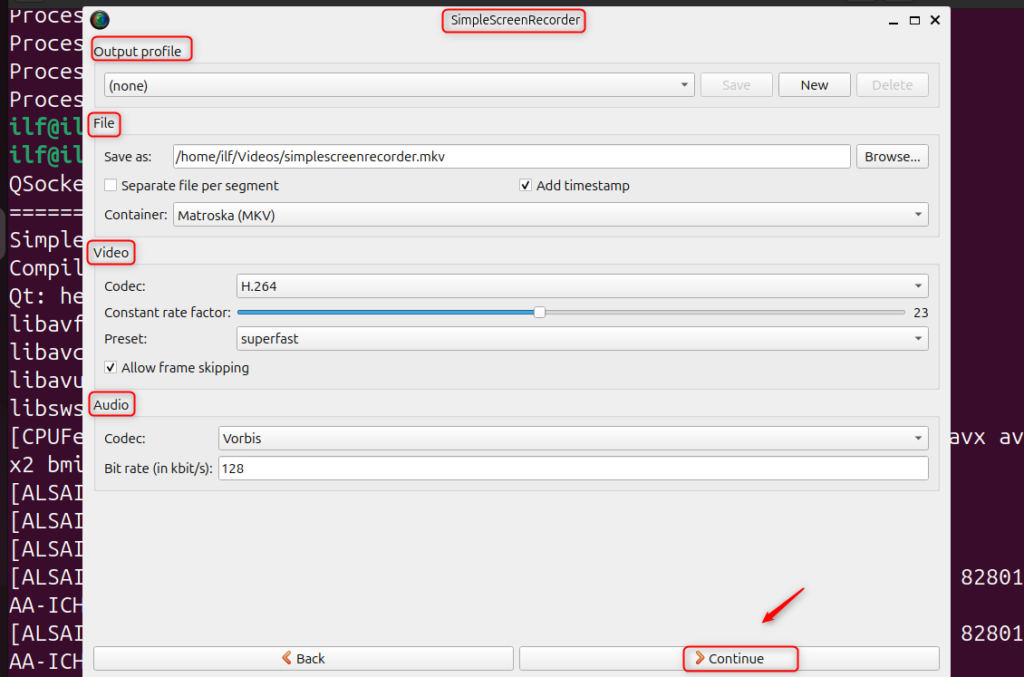Browse for an output file location

click(892, 156)
